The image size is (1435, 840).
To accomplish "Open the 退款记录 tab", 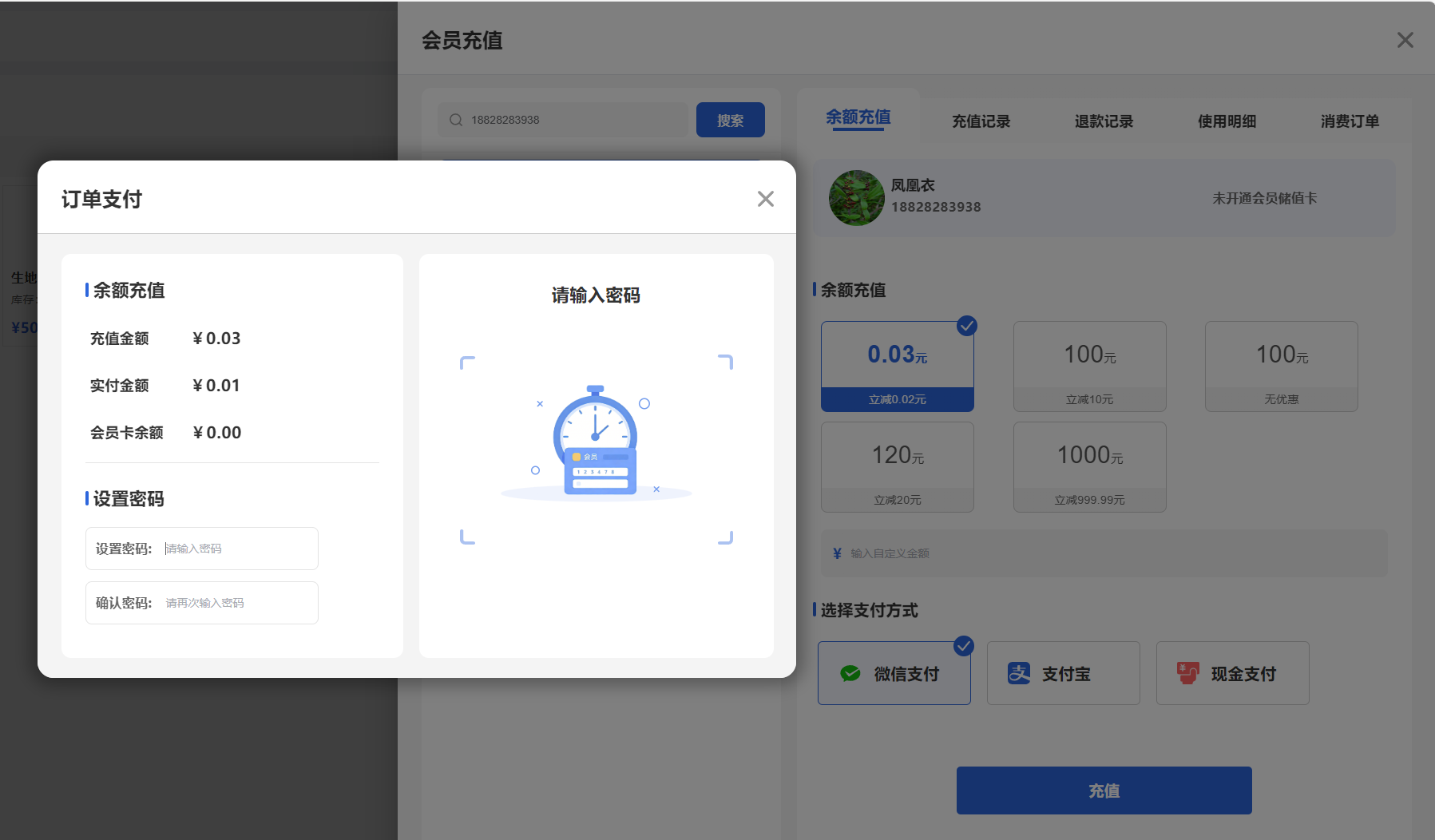I will coord(1104,121).
